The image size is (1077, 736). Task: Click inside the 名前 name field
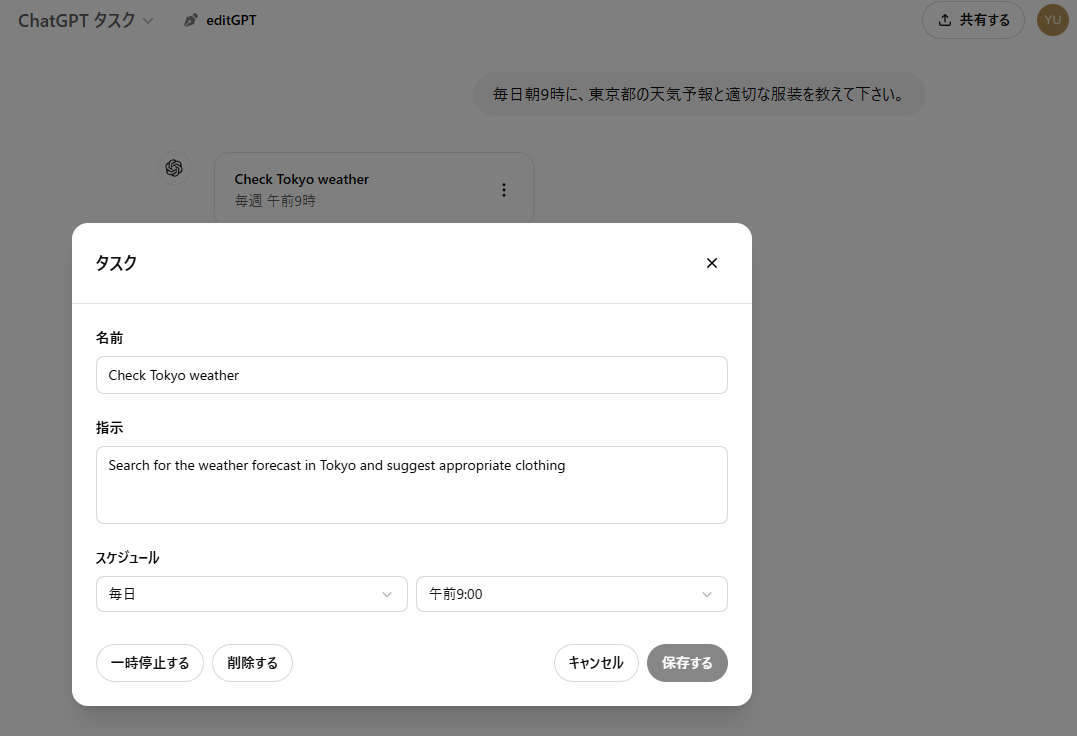(411, 374)
